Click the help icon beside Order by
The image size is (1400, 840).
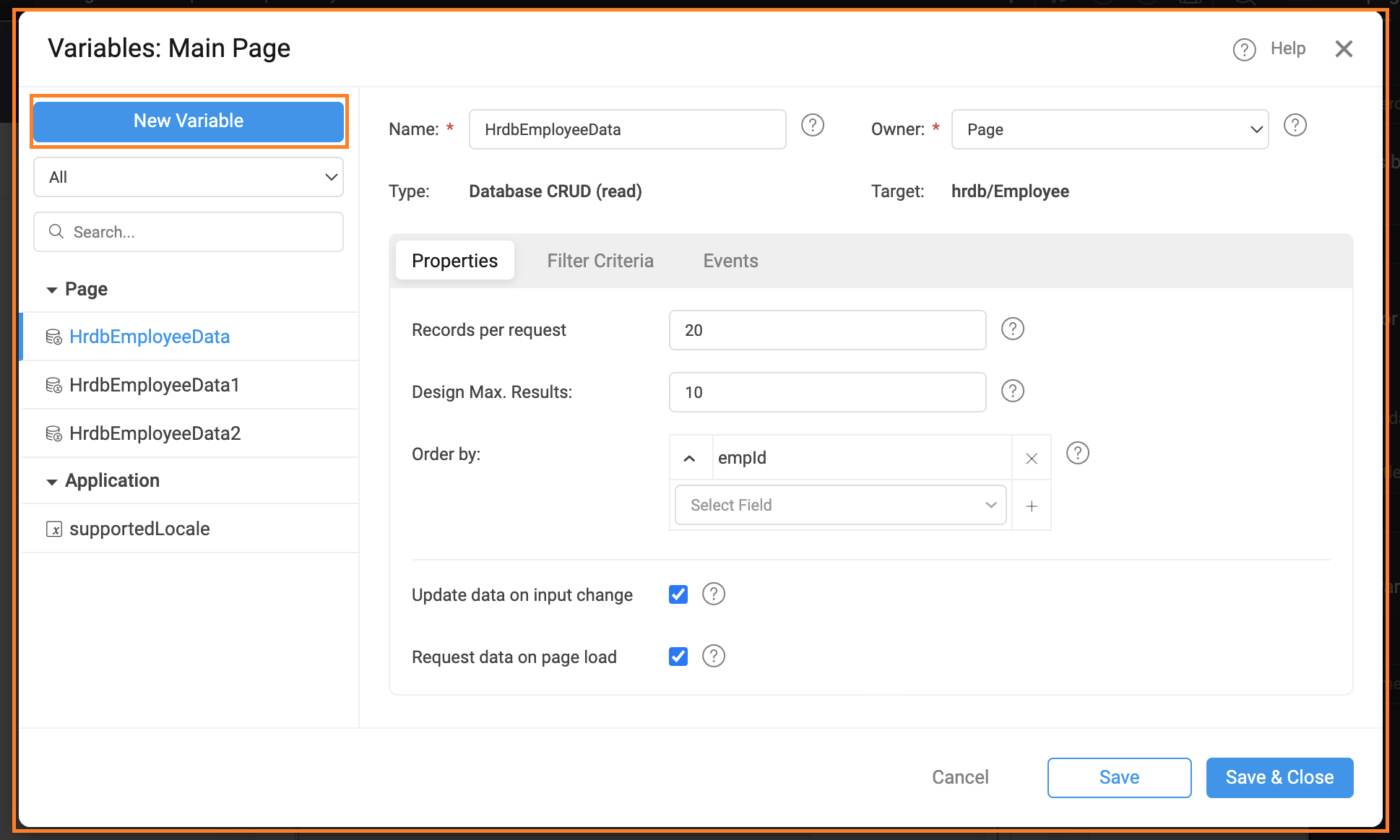coord(1078,453)
